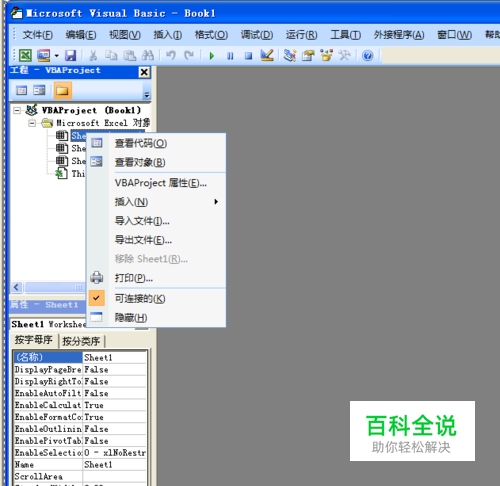The height and width of the screenshot is (486, 500).
Task: Choose 查看代码(O) from context menu
Action: pos(156,143)
